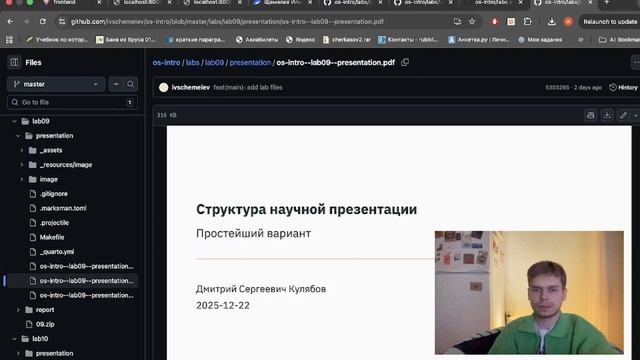The image size is (640, 360).
Task: Open commit message 'add lab files'
Action: (x=248, y=87)
